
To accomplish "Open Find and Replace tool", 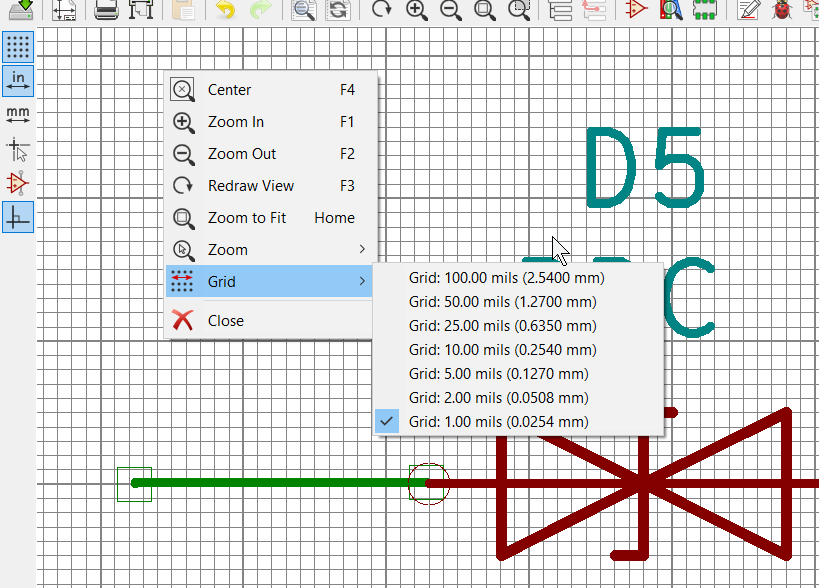I will click(x=338, y=10).
